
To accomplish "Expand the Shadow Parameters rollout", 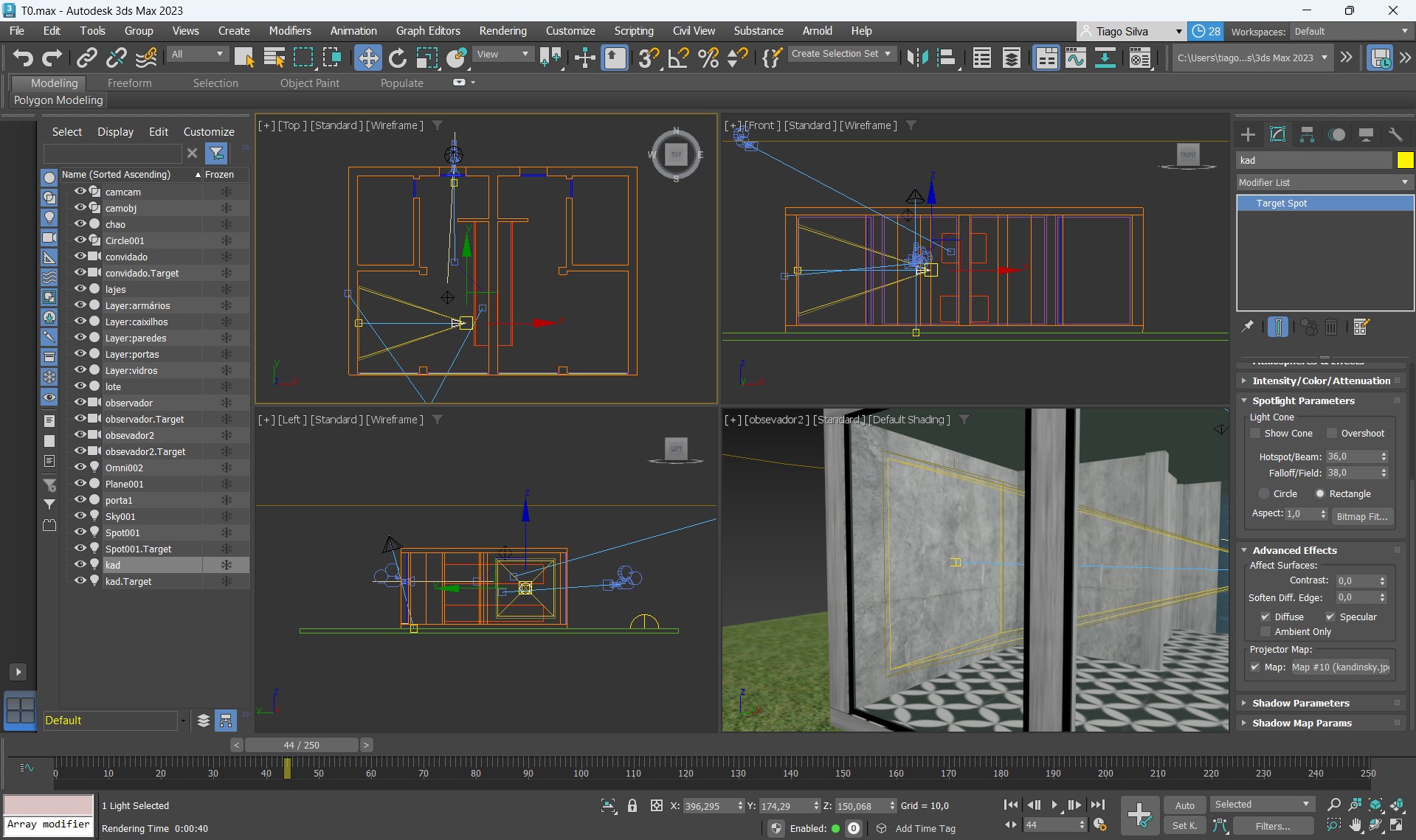I will pos(1300,703).
